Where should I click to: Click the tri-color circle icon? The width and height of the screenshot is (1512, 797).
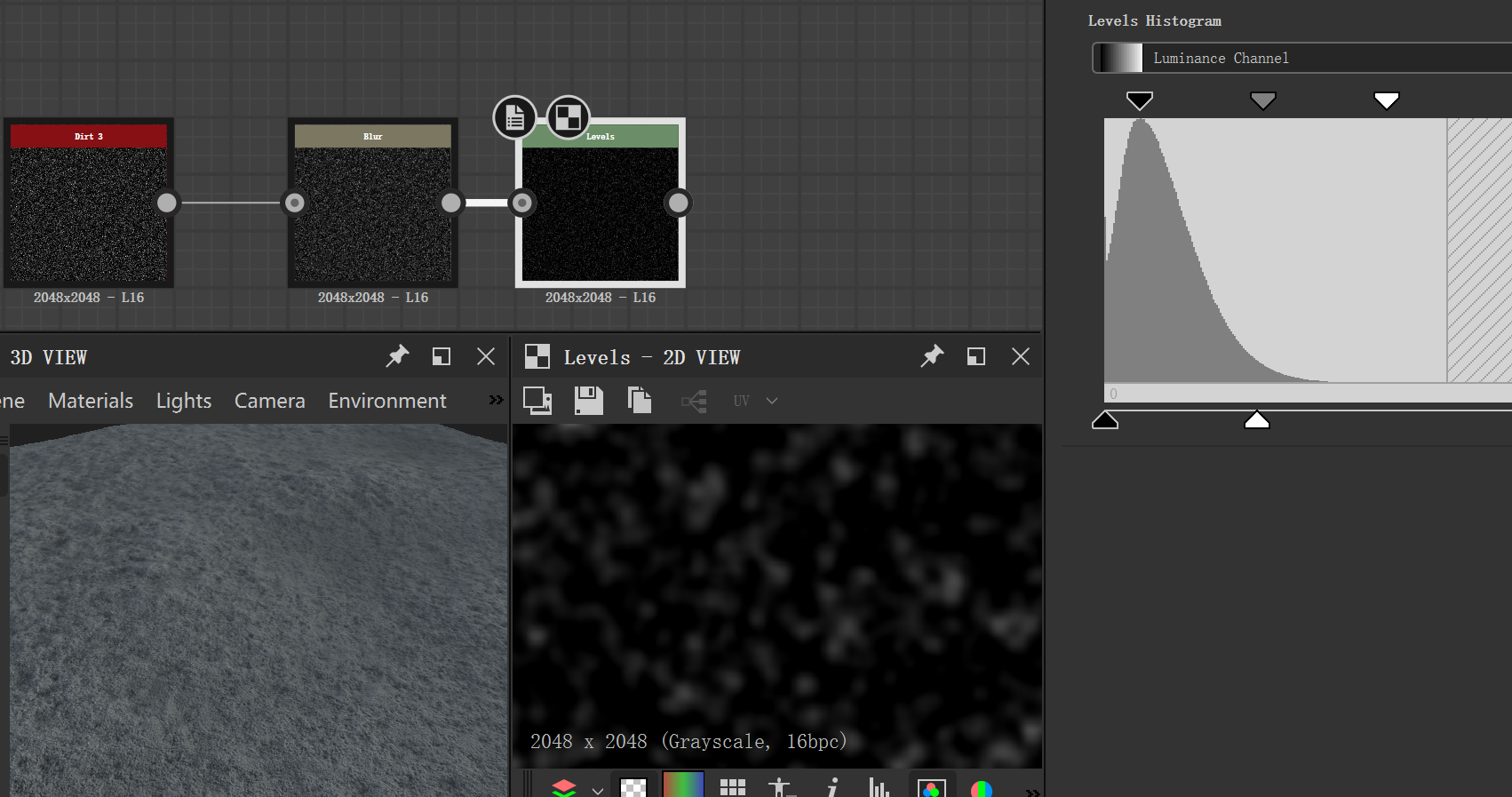point(982,790)
